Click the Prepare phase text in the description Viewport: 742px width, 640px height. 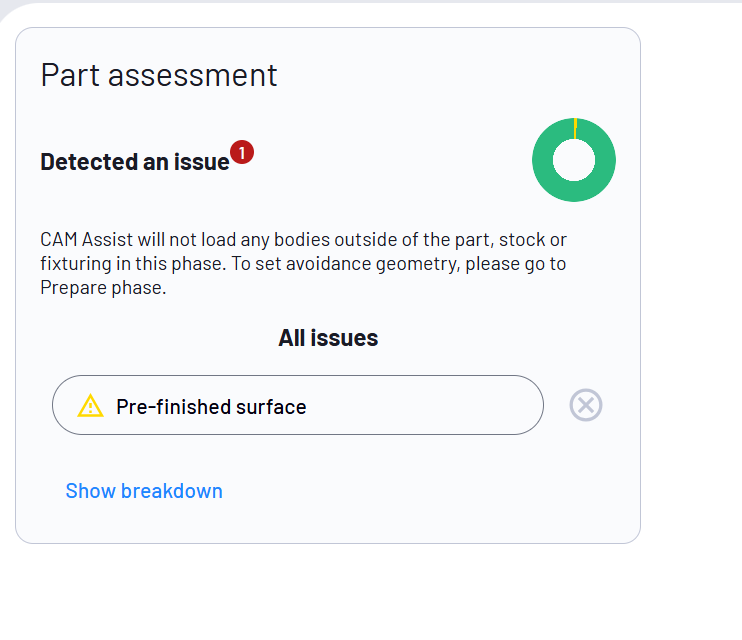click(x=103, y=288)
